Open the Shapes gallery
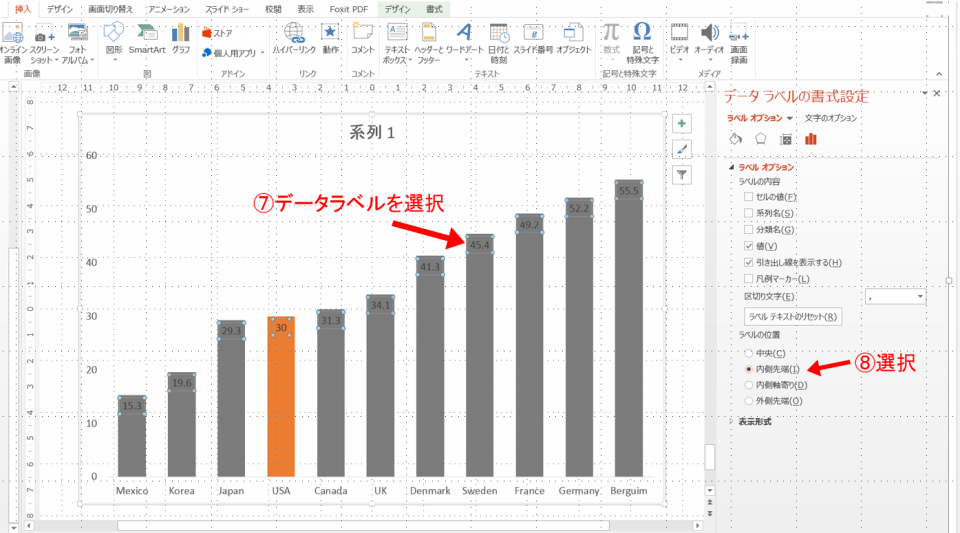 click(114, 43)
